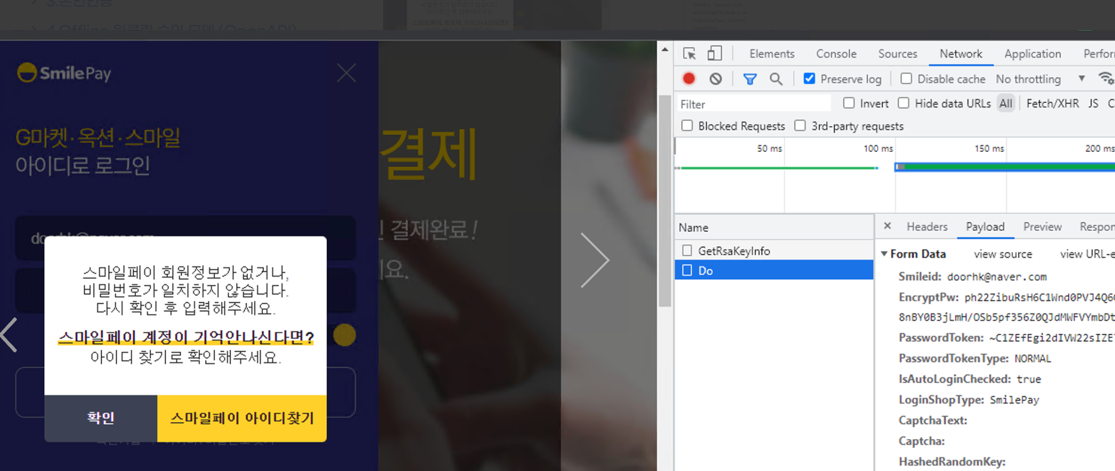Viewport: 1115px width, 471px height.
Task: Click the IsAutoLoginChecked true value
Action: pyautogui.click(x=1028, y=379)
